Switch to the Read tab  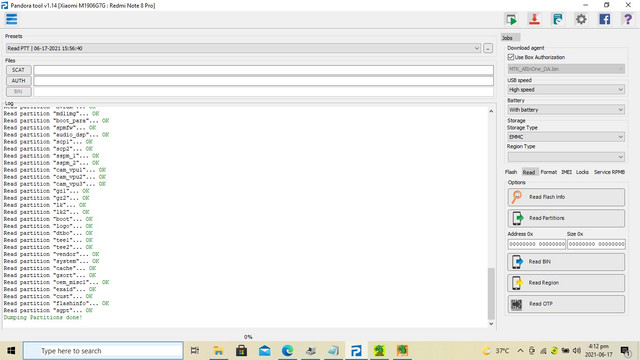[529, 172]
